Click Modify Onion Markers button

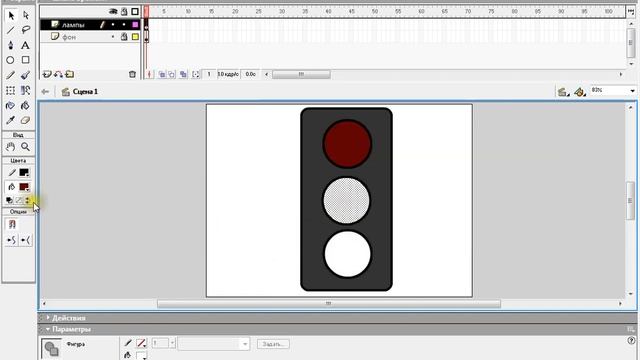(x=196, y=74)
